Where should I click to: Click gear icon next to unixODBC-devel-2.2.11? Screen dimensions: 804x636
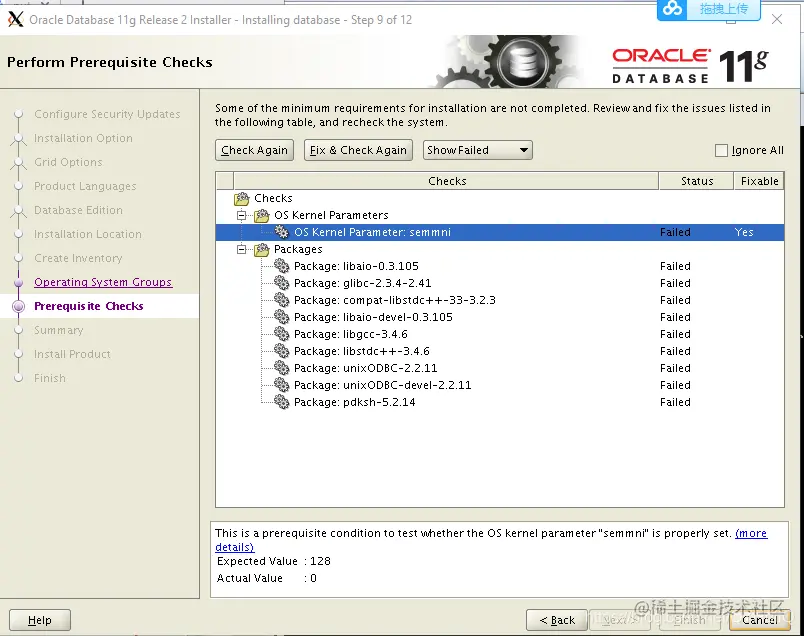[x=282, y=385]
